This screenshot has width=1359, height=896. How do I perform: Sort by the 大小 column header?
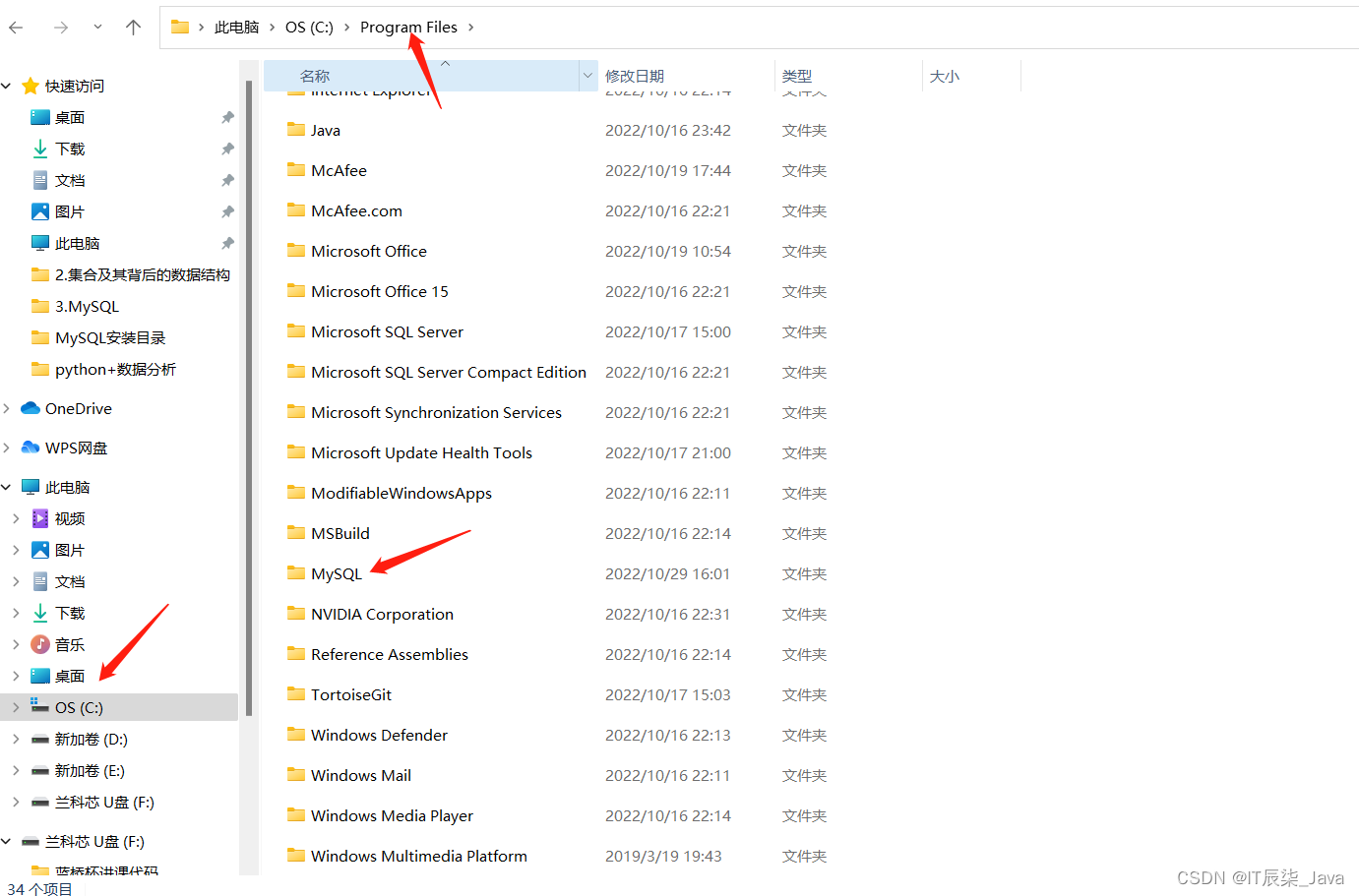coord(945,76)
